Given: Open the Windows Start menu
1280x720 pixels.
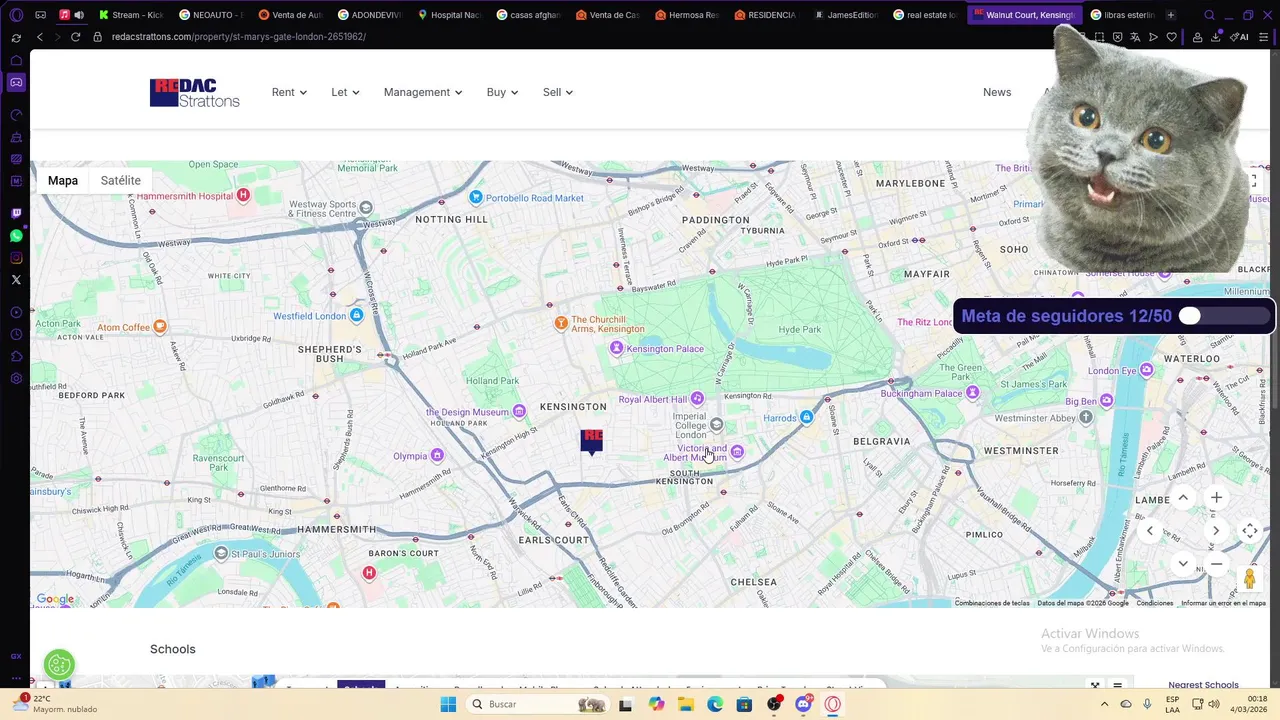Looking at the screenshot, I should (448, 704).
